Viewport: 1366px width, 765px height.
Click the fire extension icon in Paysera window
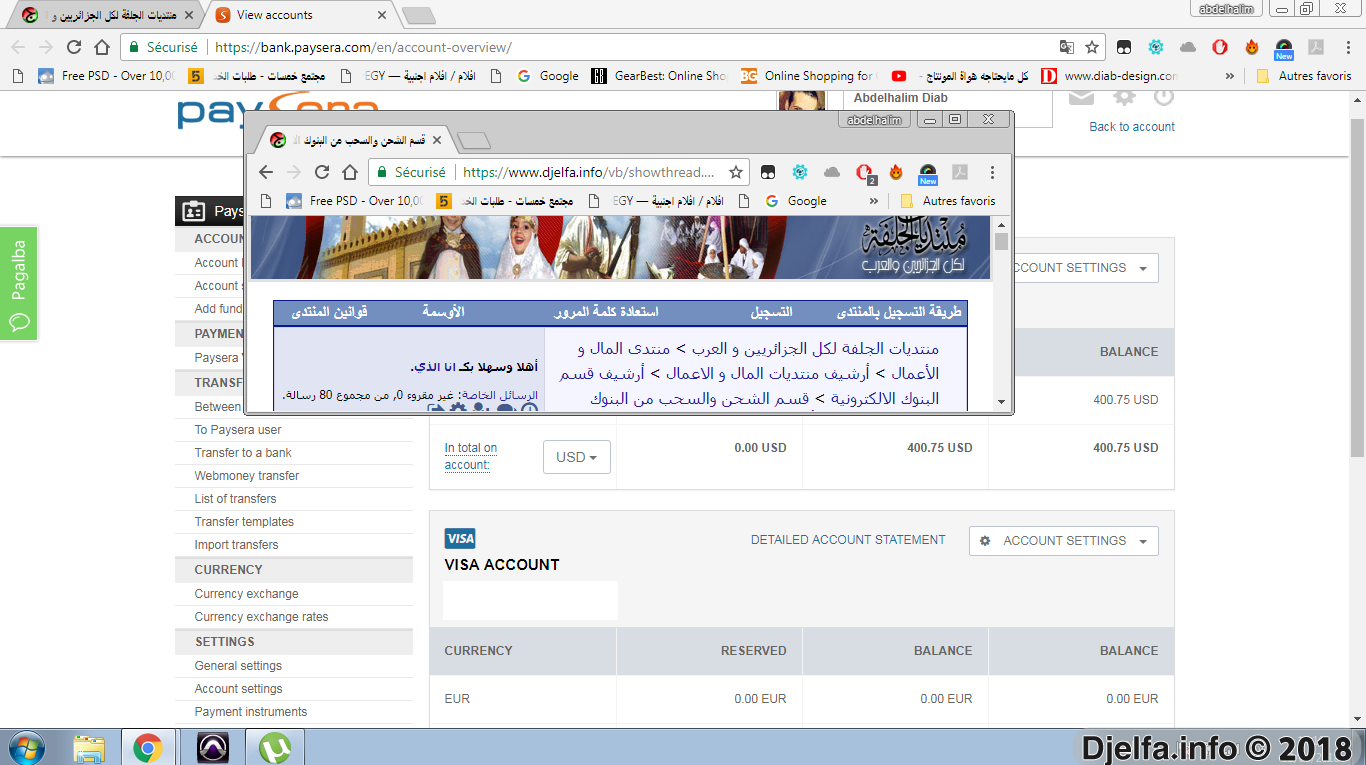click(x=1252, y=47)
